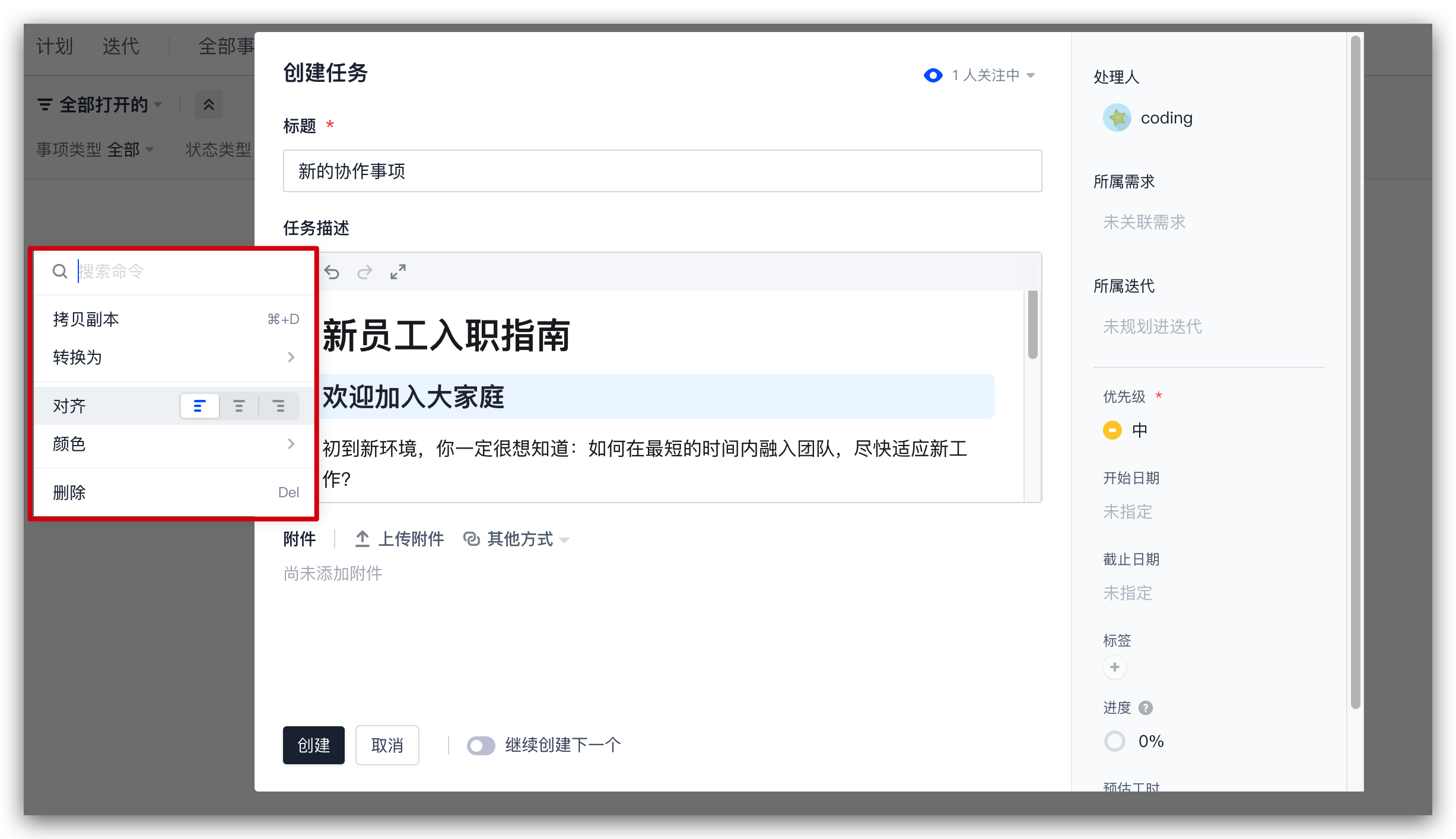Set start date 未指定 under 开始日期
The height and width of the screenshot is (839, 1456).
(x=1127, y=512)
